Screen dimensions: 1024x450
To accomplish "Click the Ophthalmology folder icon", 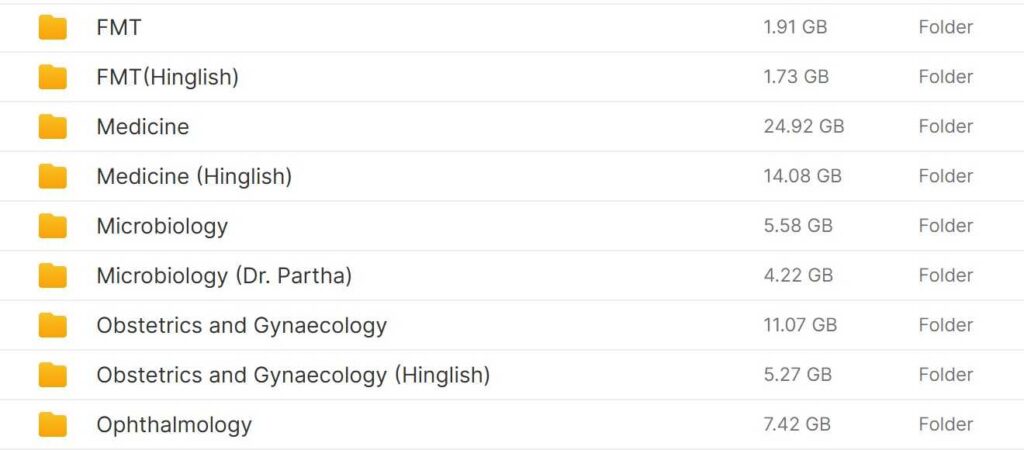I will [x=52, y=425].
